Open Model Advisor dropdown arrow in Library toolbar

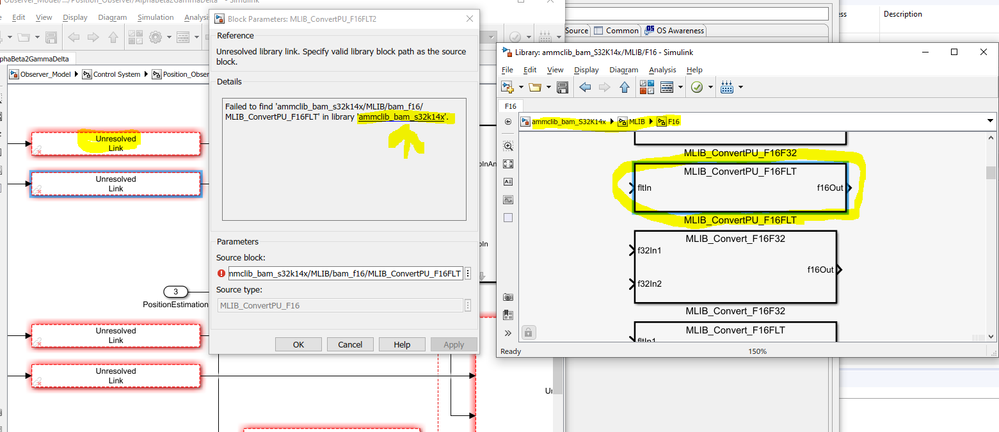[710, 87]
